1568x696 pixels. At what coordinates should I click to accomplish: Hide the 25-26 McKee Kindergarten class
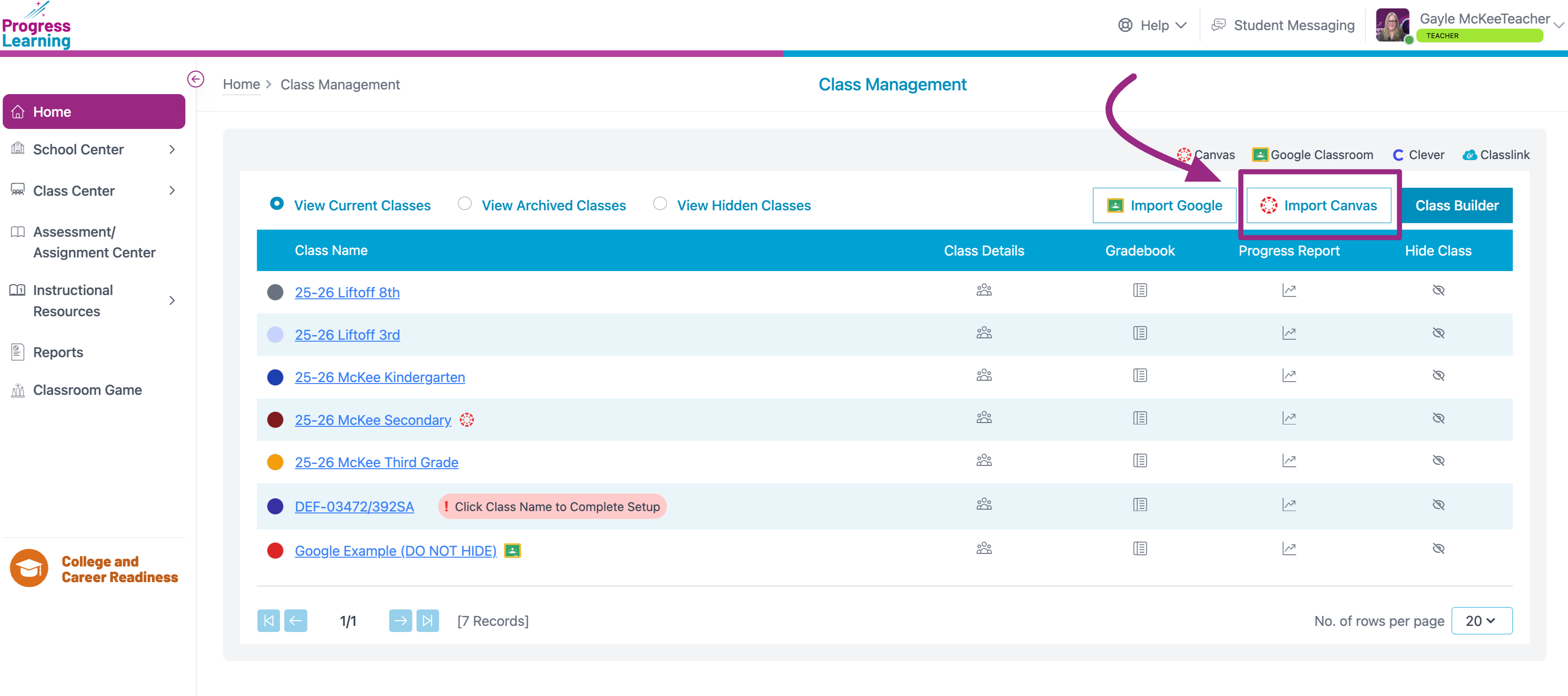[1438, 376]
